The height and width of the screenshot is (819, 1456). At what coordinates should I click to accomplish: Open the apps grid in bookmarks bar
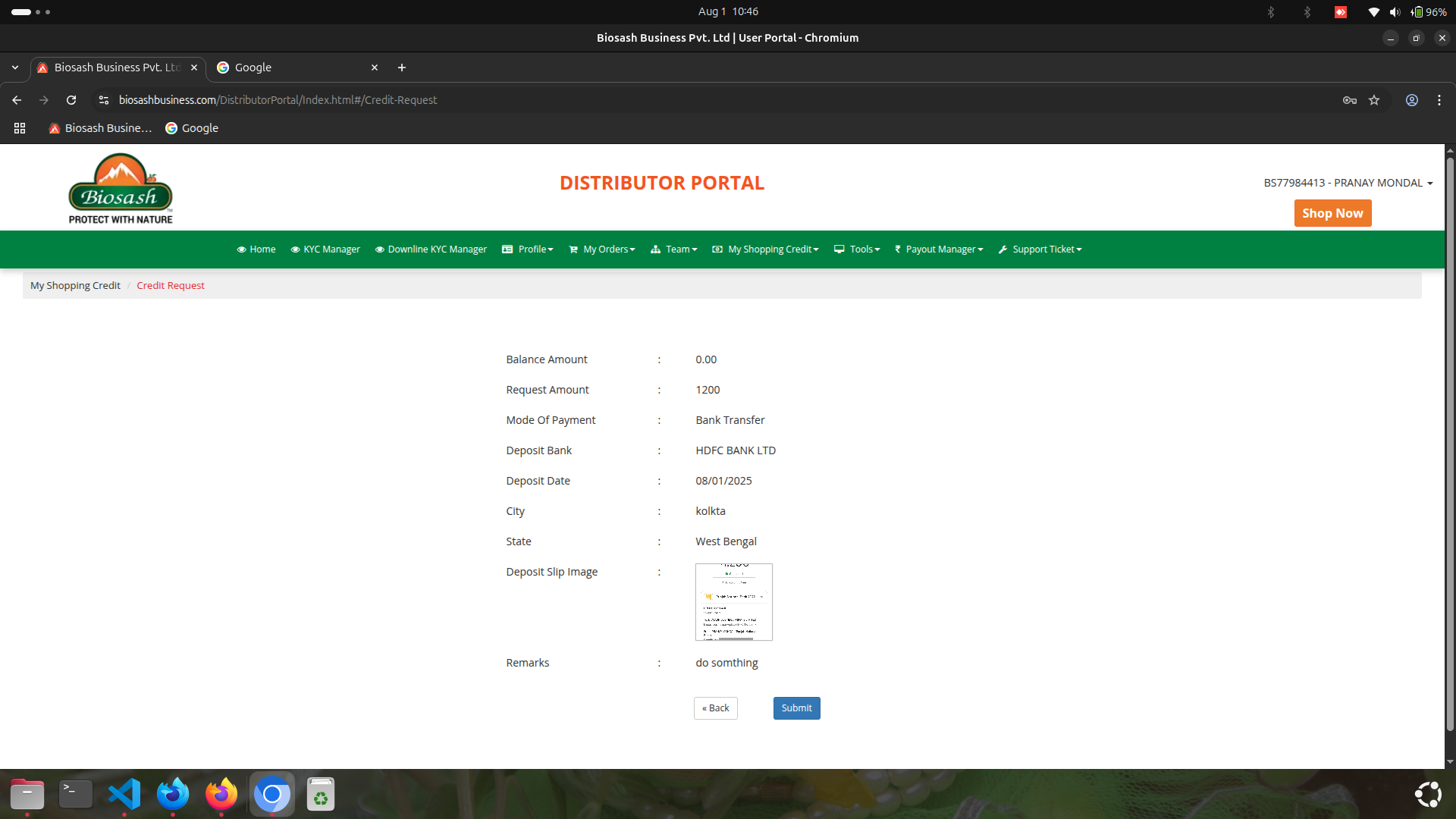coord(20,128)
